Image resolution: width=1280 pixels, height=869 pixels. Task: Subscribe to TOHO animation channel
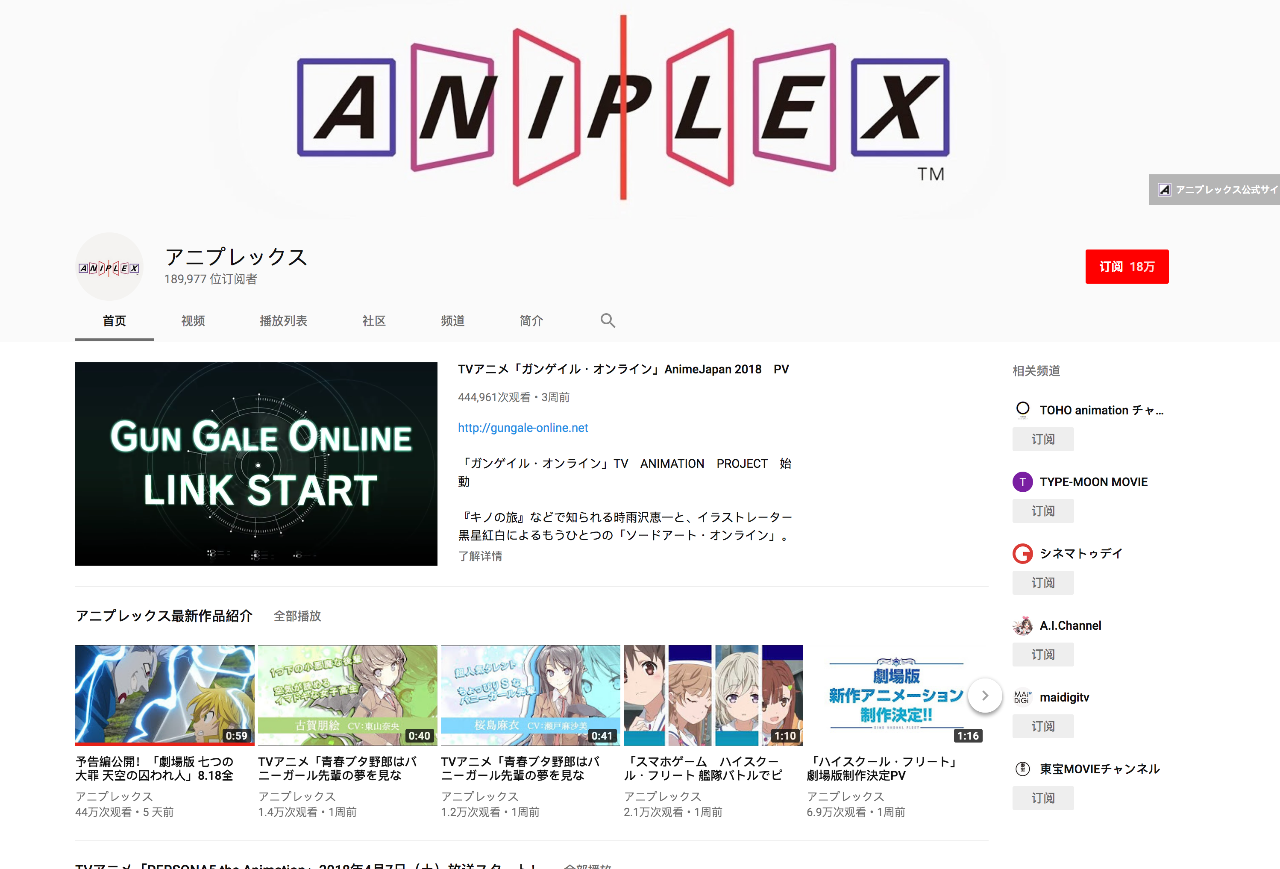click(x=1043, y=439)
